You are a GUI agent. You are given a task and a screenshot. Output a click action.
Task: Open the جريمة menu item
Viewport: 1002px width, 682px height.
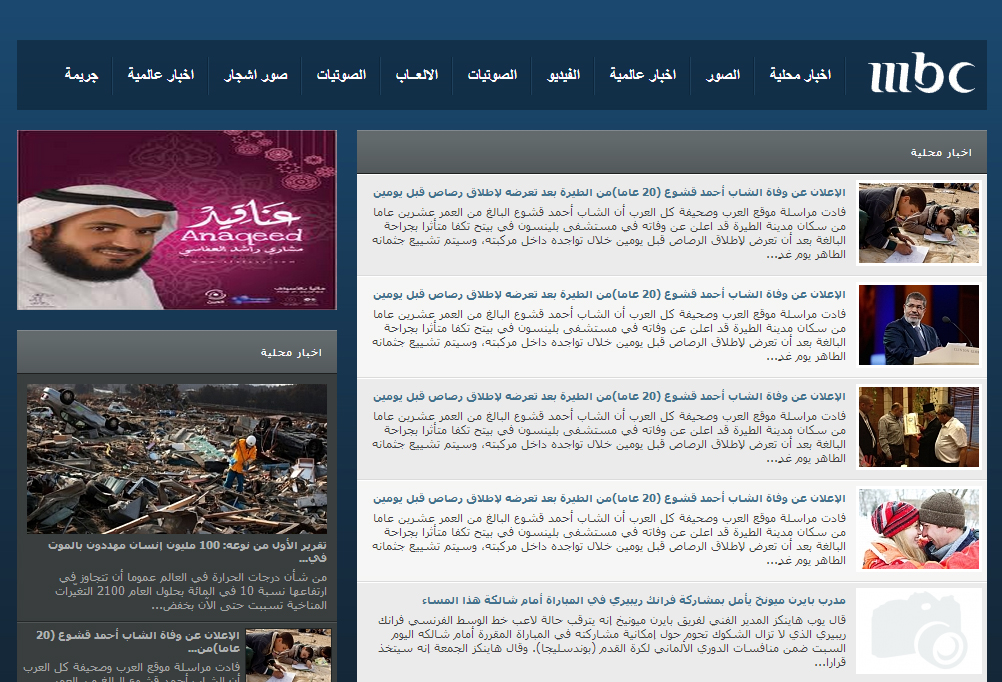[81, 75]
